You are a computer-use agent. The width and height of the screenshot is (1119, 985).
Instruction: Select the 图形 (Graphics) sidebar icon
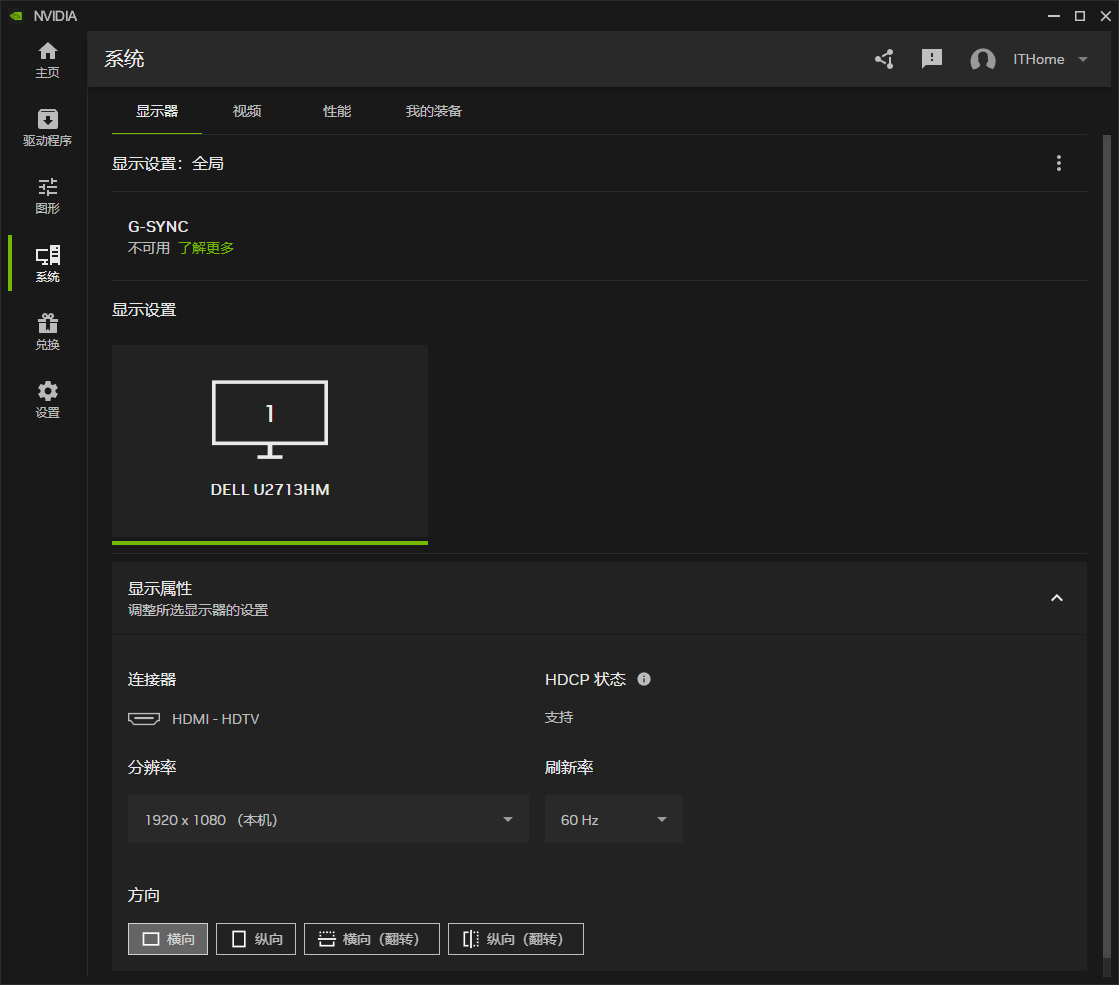click(47, 195)
